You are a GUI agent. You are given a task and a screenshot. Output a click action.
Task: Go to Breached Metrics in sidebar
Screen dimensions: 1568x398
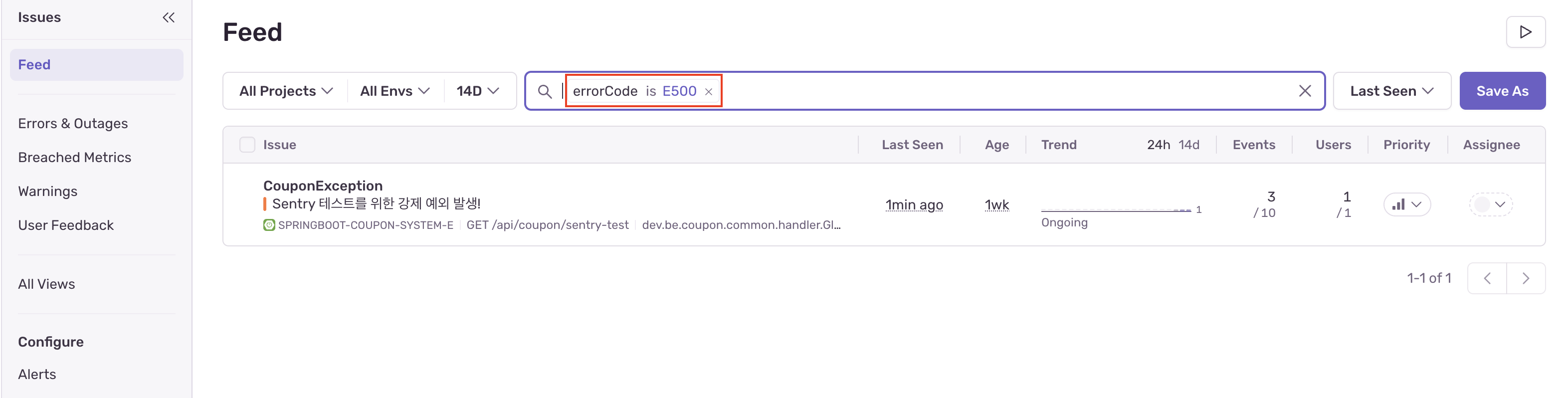74,158
